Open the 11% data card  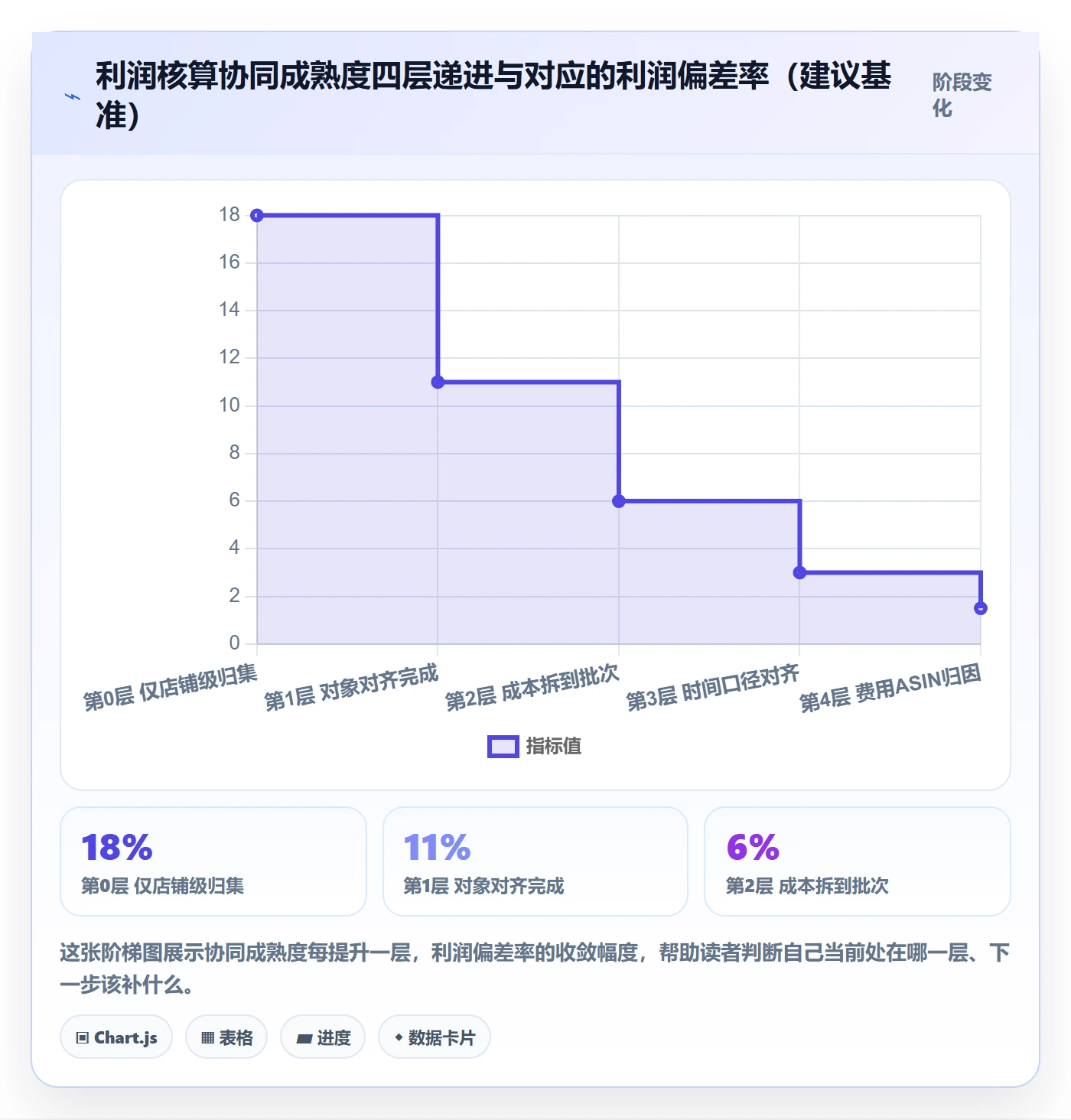535,861
